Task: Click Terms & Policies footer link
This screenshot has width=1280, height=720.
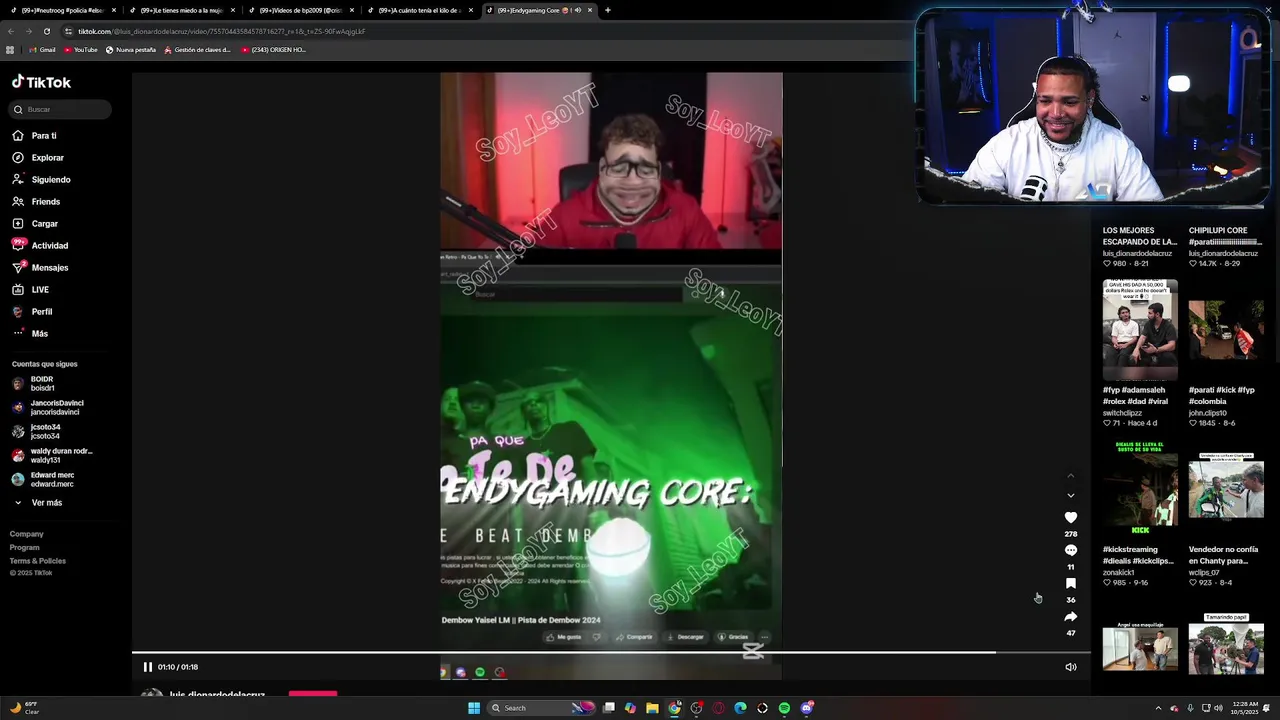Action: point(38,561)
